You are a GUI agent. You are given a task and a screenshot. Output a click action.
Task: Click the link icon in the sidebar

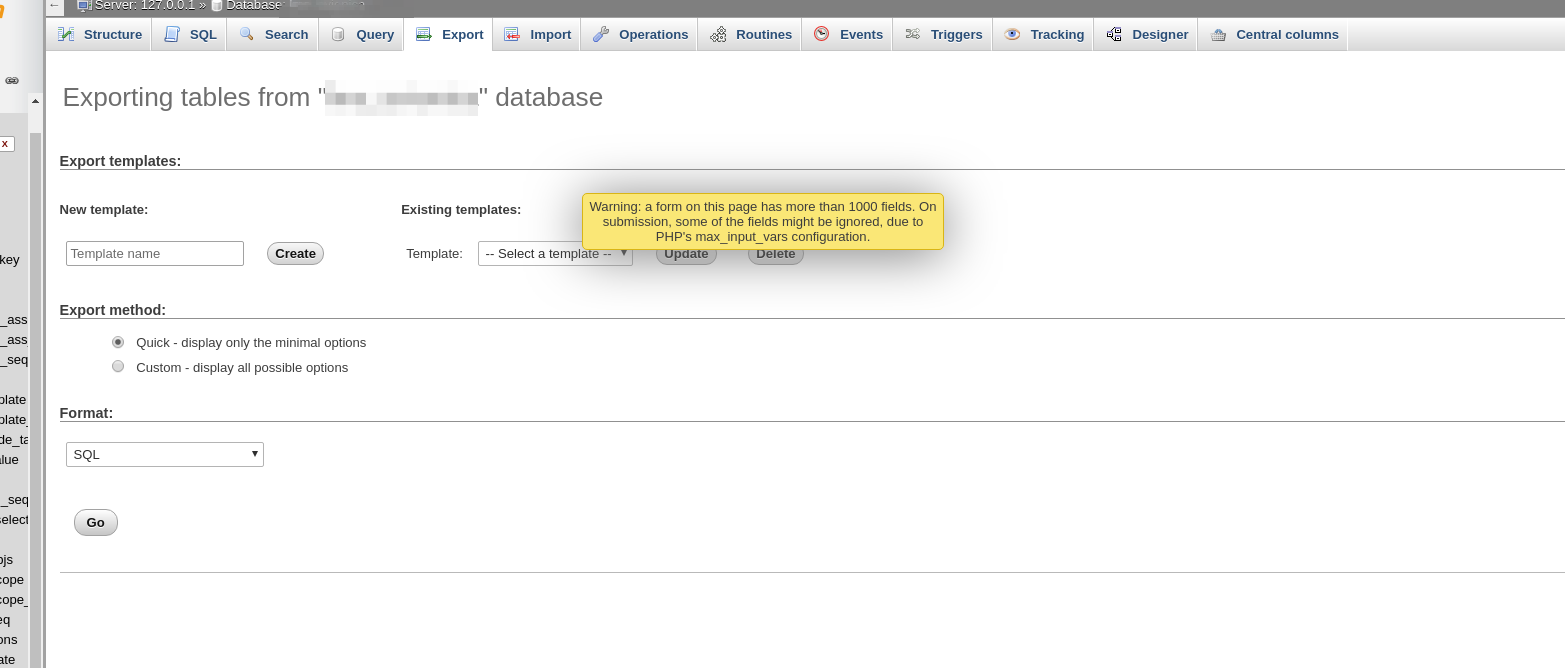point(12,81)
